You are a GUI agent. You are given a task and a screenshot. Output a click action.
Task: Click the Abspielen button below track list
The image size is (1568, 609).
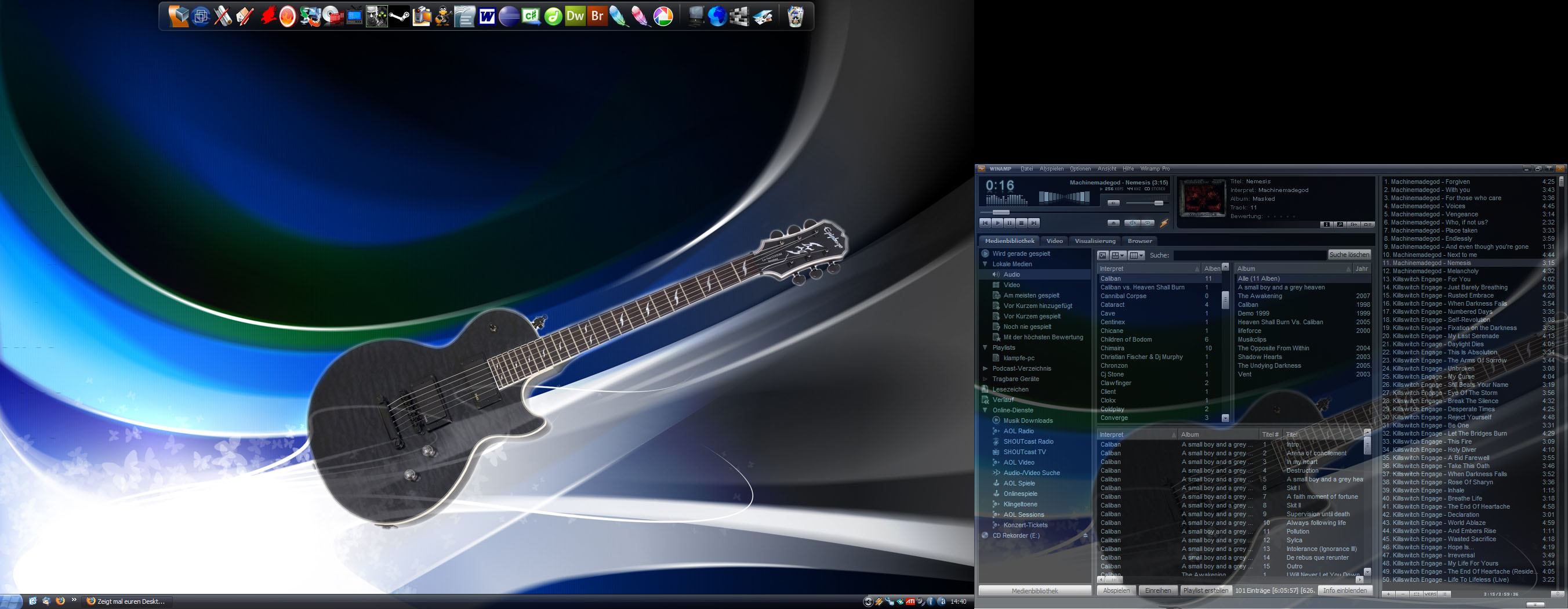coord(1116,590)
